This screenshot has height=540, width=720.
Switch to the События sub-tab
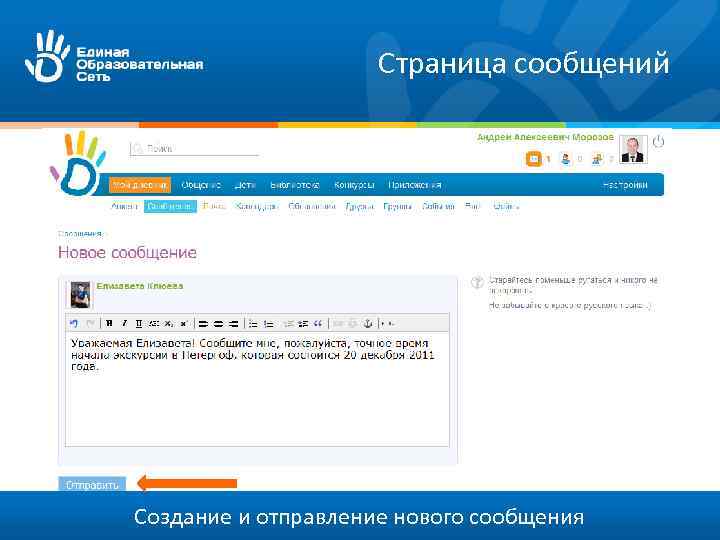(x=438, y=207)
